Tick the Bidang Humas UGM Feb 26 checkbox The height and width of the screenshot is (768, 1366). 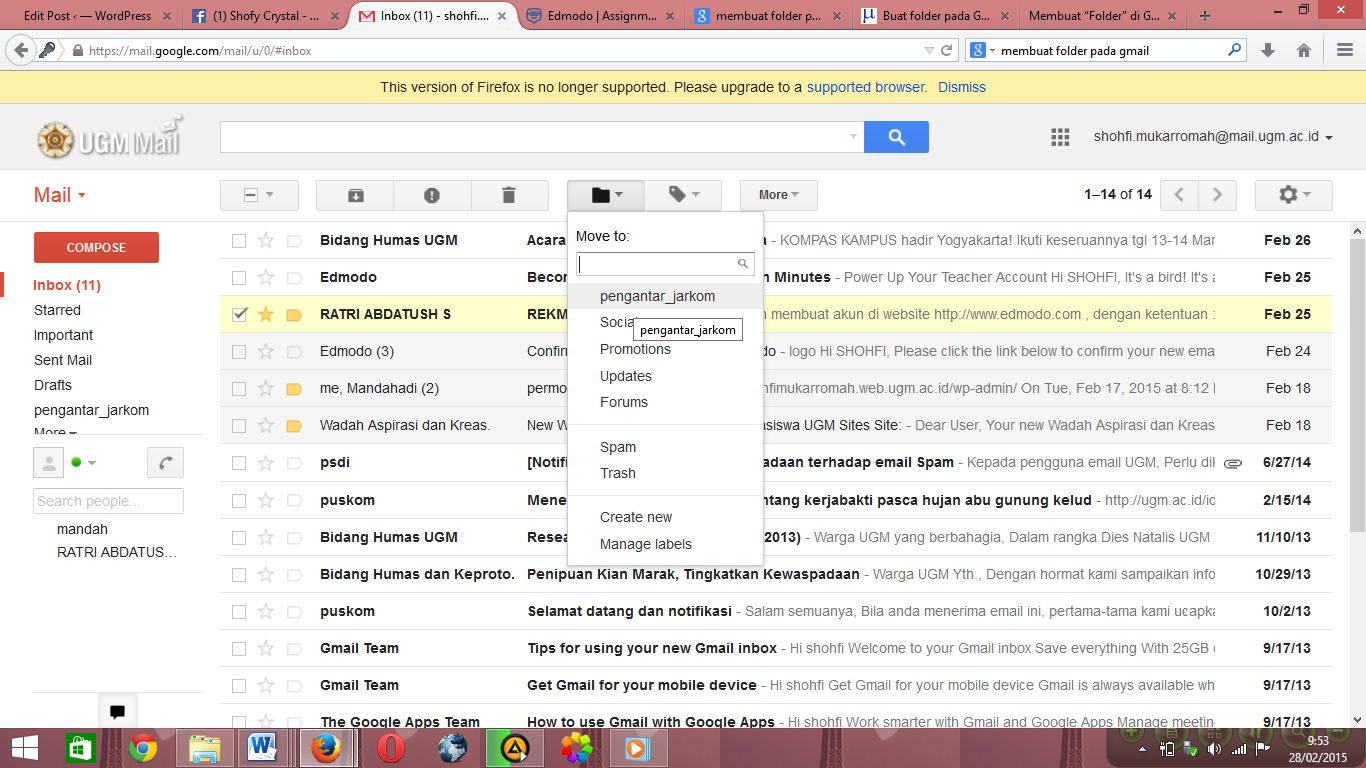(x=239, y=240)
